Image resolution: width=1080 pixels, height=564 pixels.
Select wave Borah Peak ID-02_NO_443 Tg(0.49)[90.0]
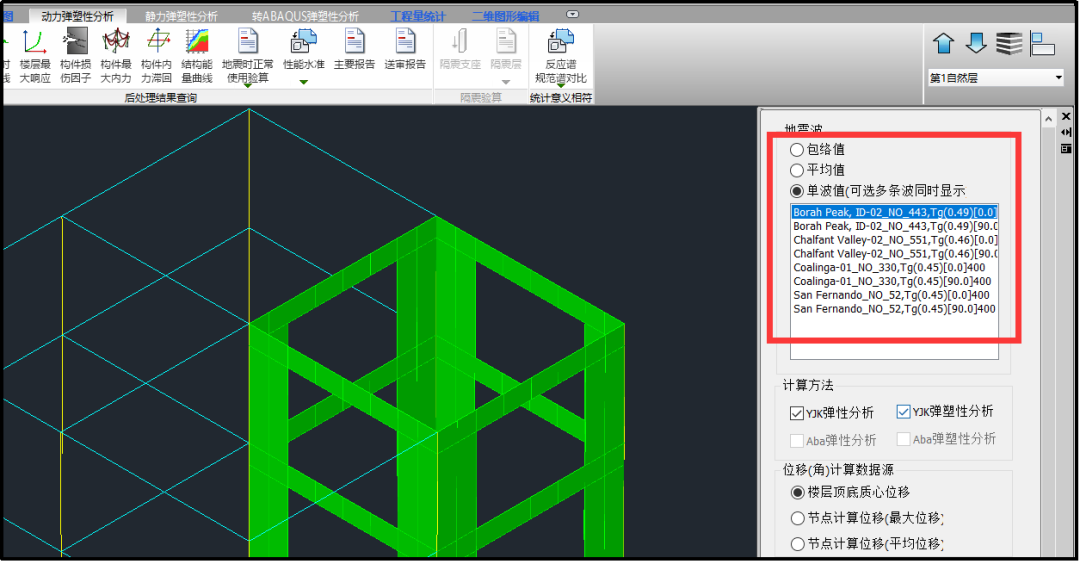(x=894, y=226)
